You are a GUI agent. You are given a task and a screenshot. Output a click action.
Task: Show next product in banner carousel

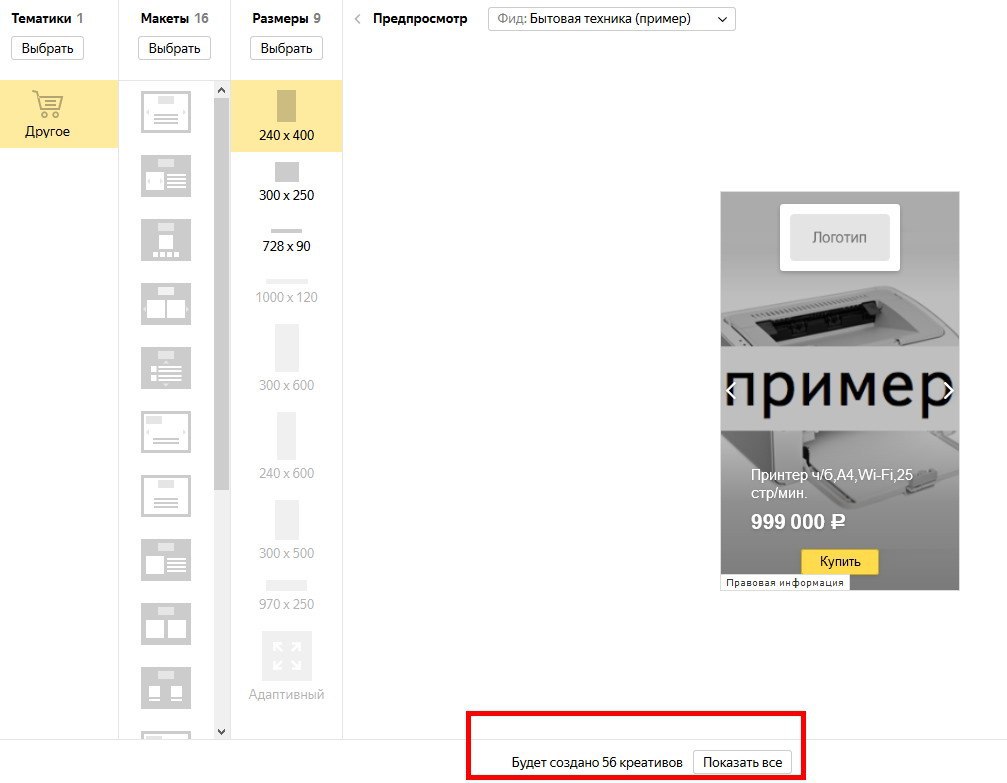click(948, 390)
